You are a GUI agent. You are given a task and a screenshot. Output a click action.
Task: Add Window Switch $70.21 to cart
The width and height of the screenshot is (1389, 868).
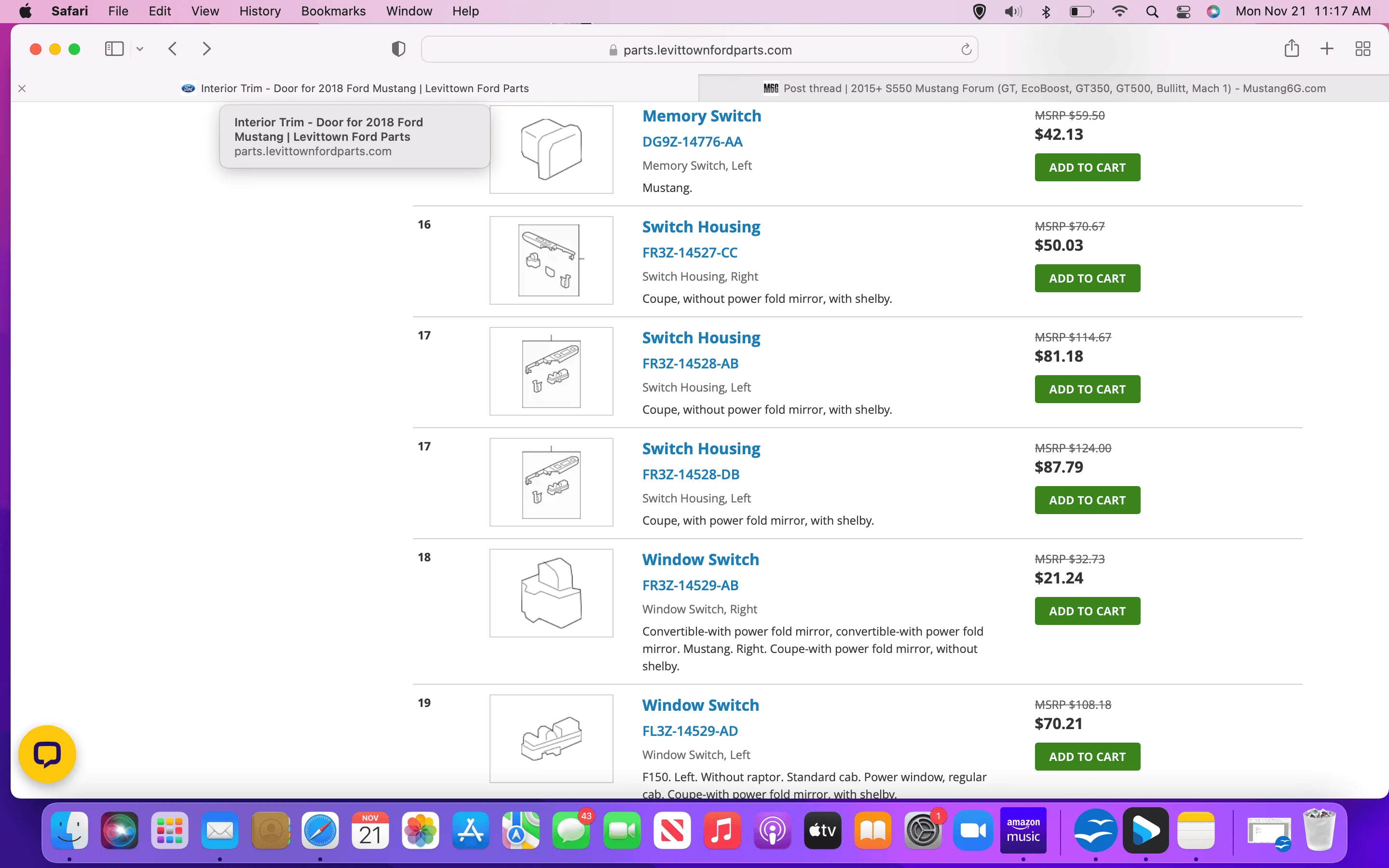coord(1087,757)
